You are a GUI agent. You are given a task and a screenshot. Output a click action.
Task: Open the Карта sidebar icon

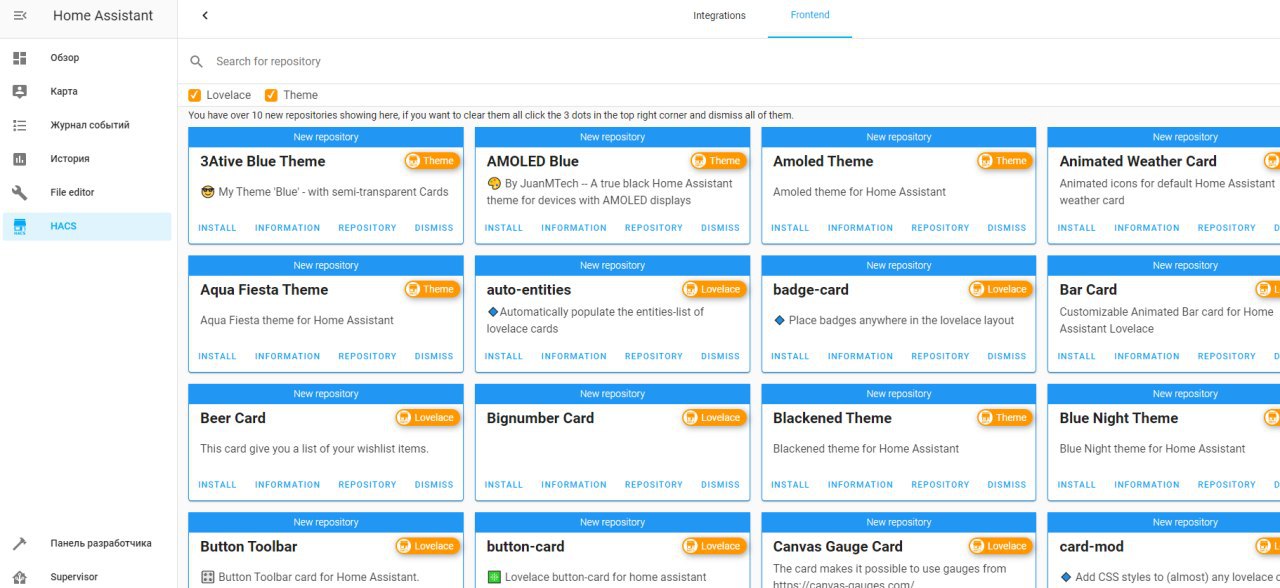[19, 92]
